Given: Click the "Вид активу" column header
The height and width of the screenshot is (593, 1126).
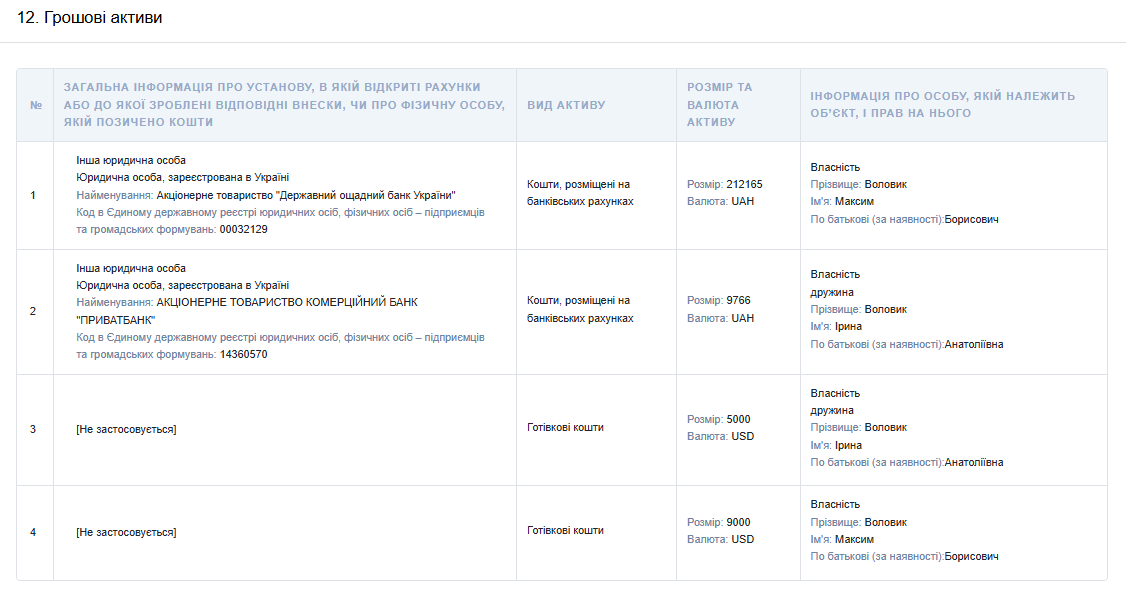Looking at the screenshot, I should coord(566,105).
